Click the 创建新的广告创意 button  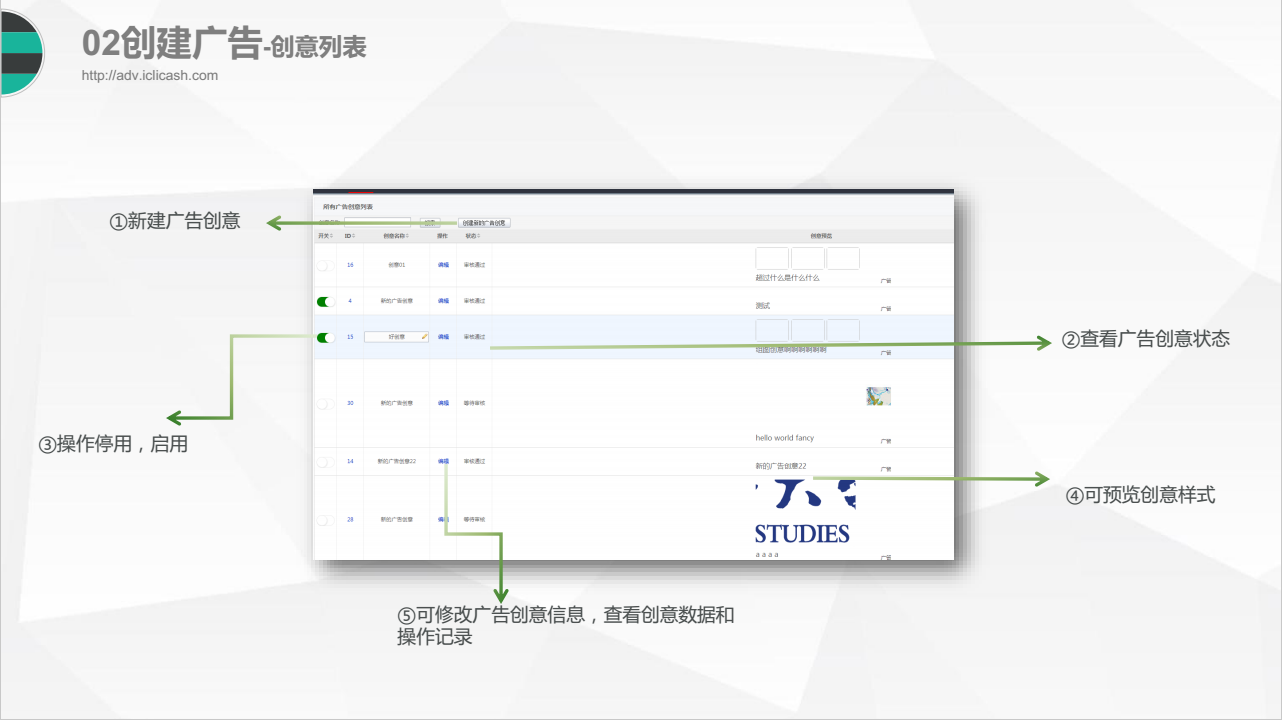(484, 223)
